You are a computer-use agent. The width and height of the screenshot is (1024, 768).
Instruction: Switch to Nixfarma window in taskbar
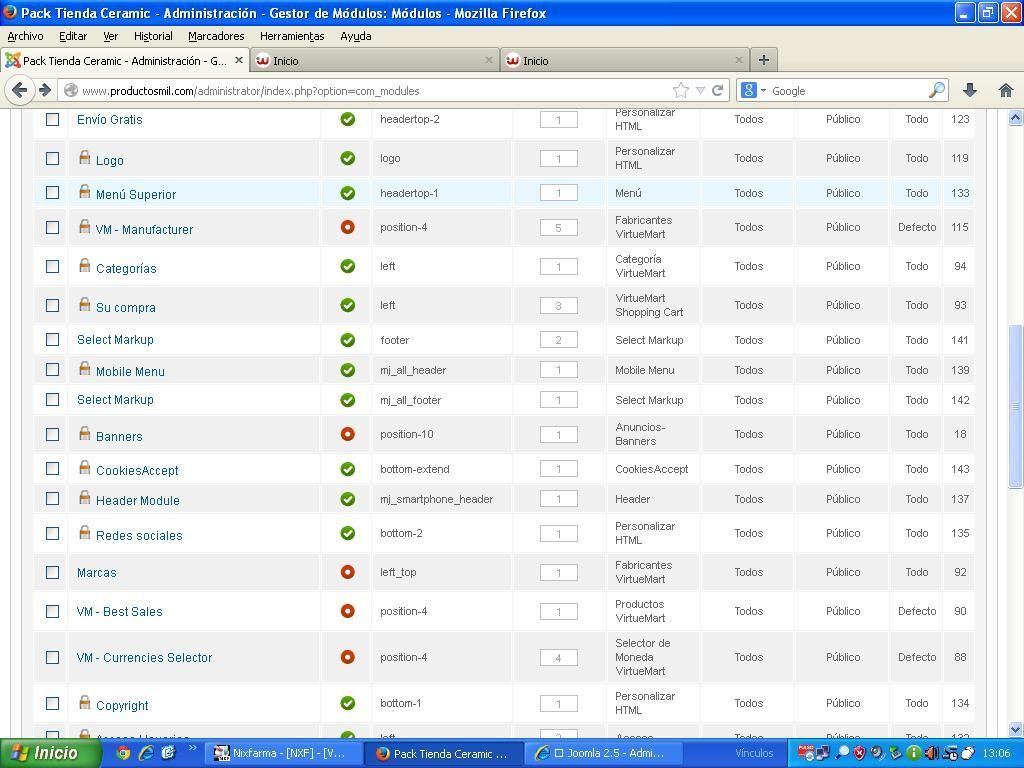[x=283, y=754]
